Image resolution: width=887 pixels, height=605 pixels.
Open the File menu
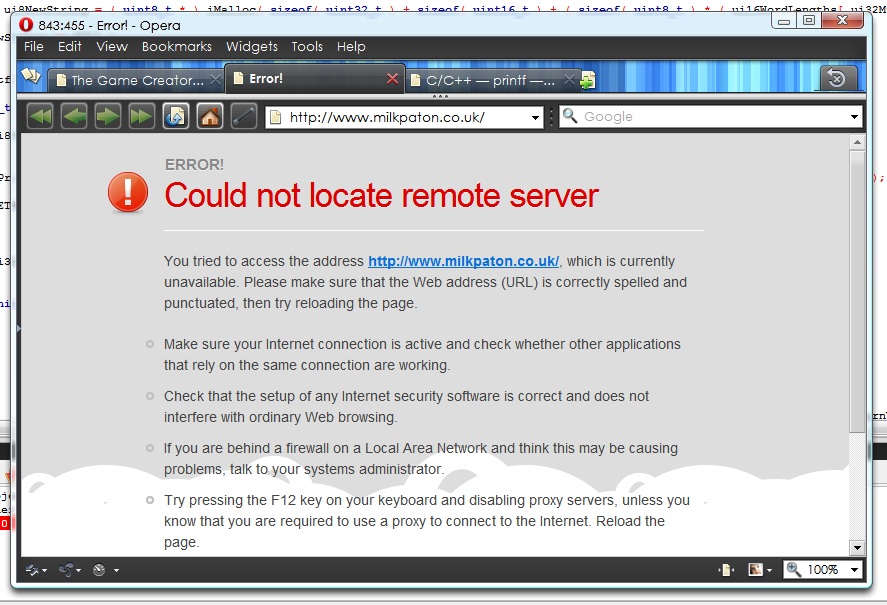tap(34, 47)
